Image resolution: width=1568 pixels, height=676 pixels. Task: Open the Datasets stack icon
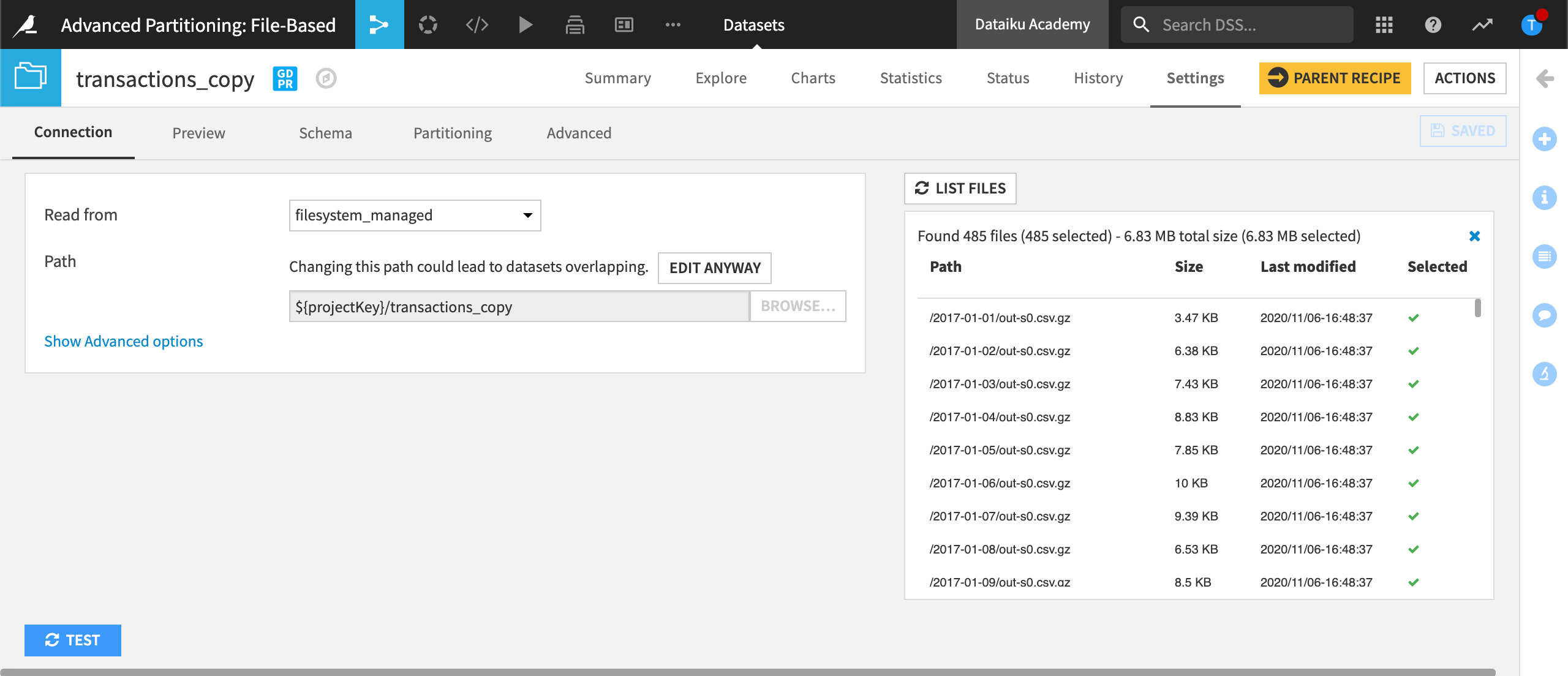pyautogui.click(x=575, y=24)
